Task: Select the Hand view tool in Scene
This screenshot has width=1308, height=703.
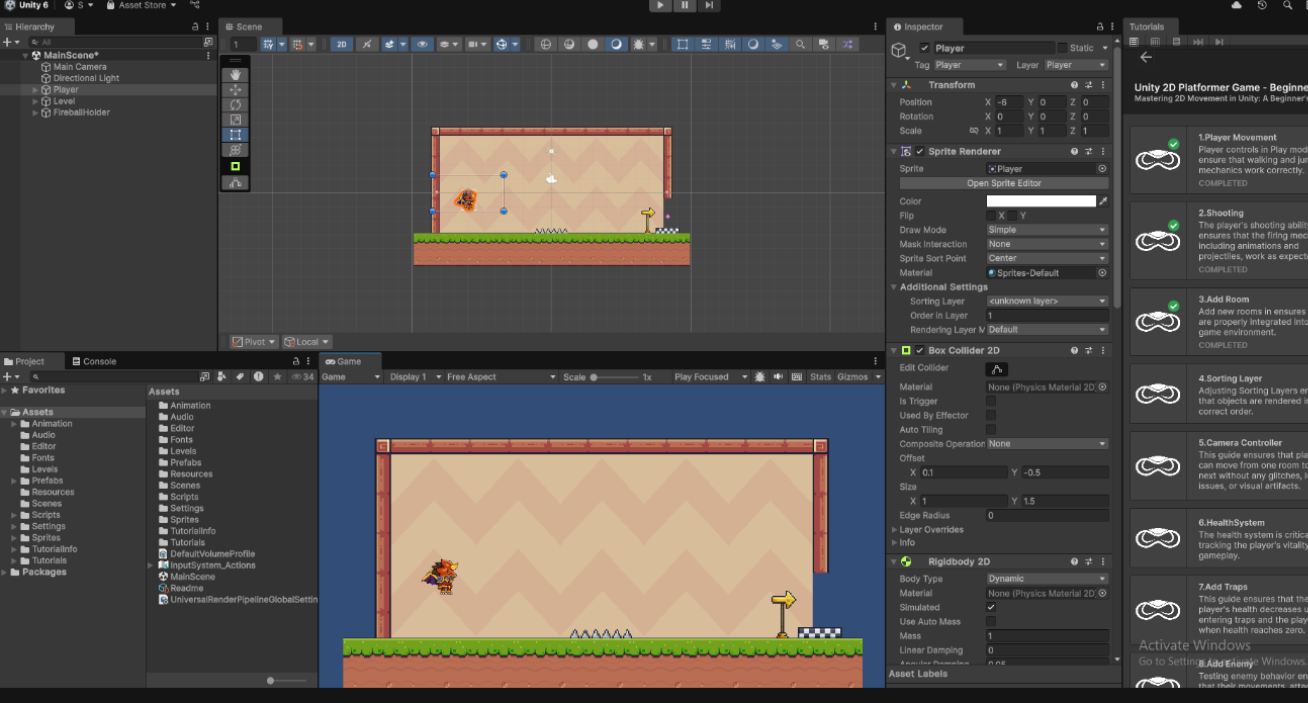Action: point(236,75)
